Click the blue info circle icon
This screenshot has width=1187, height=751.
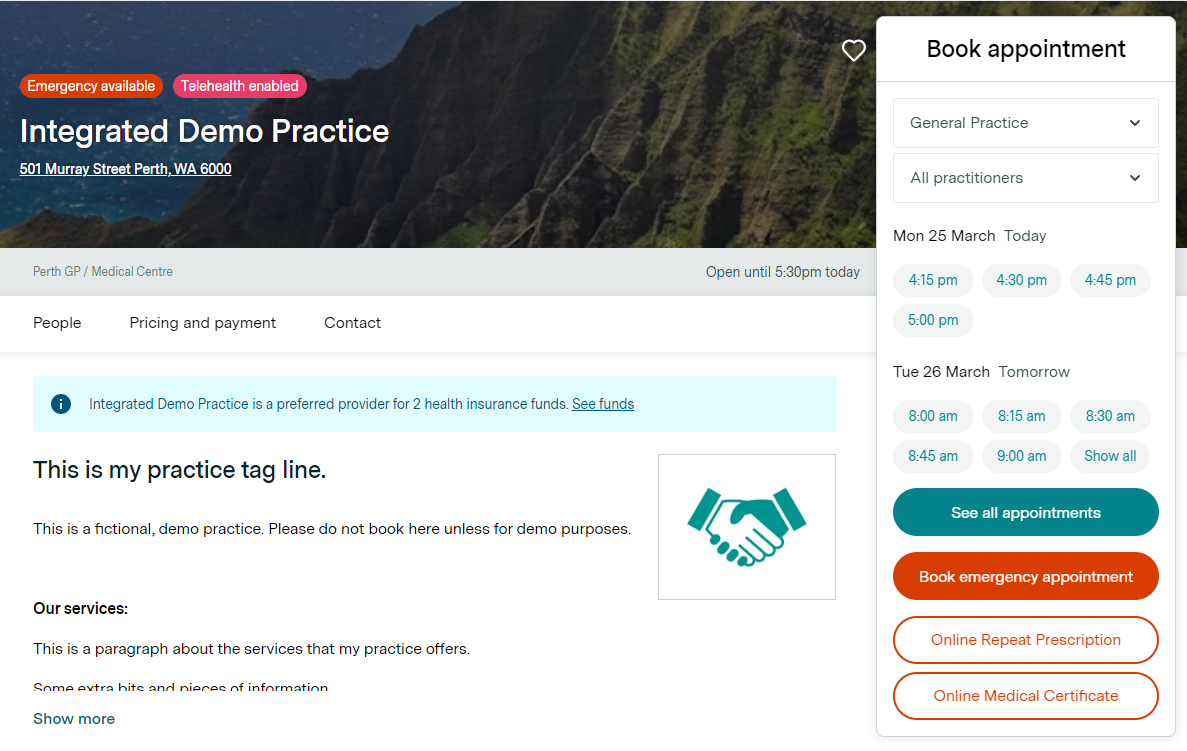(x=61, y=404)
